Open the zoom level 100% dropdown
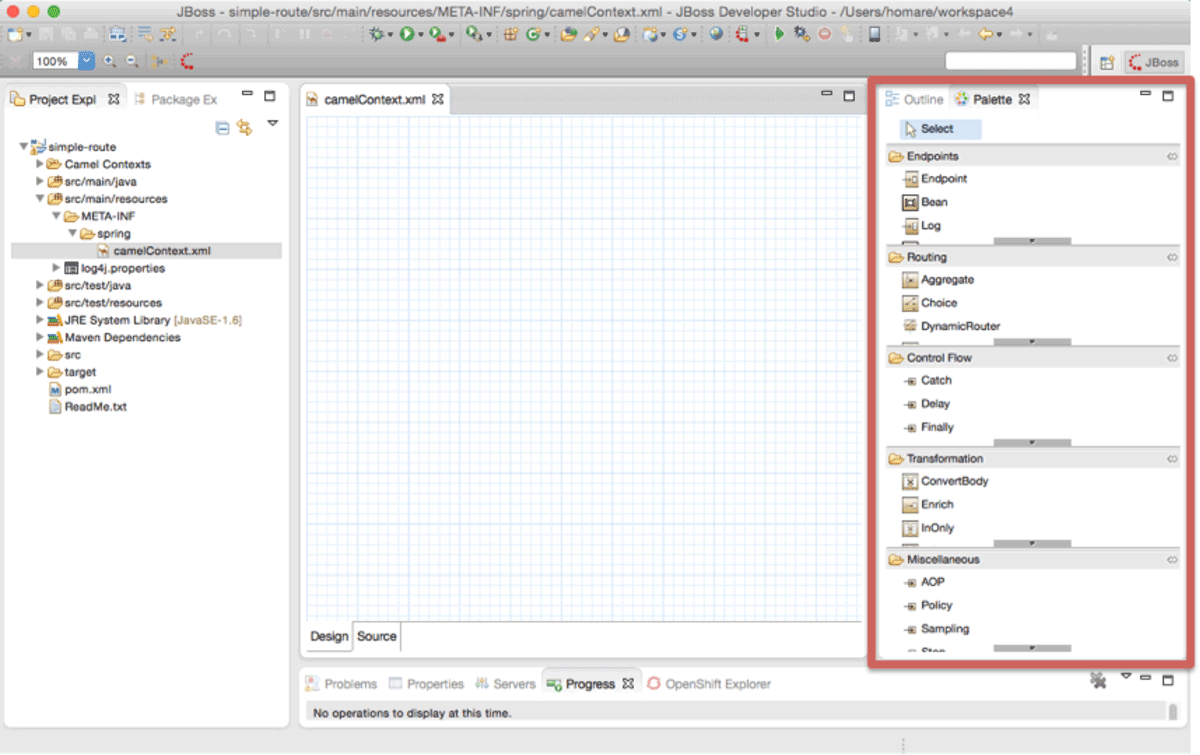Screen dimensions: 1200x755 tap(87, 61)
